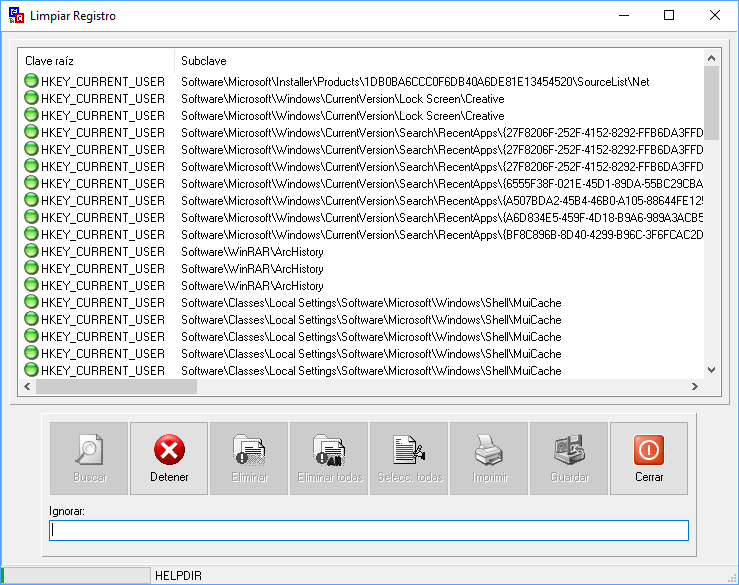
Task: Click the vertical scrollbar up arrow
Action: [x=712, y=58]
